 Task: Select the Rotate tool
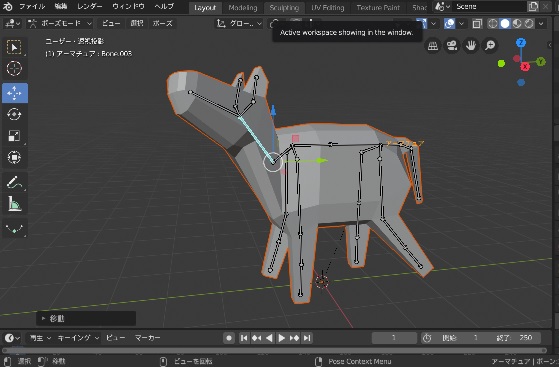14,114
